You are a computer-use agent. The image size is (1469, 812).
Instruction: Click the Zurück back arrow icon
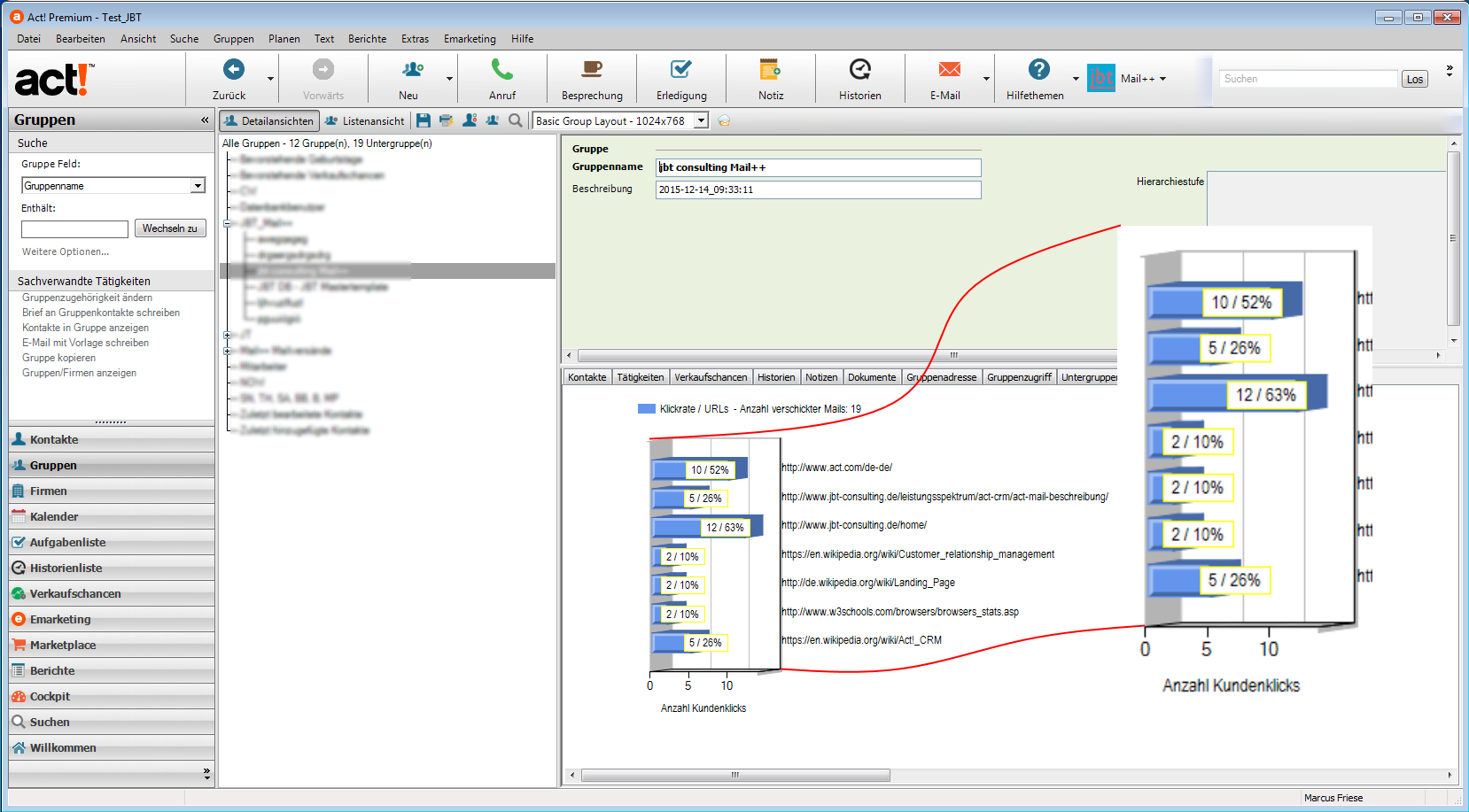pyautogui.click(x=234, y=69)
